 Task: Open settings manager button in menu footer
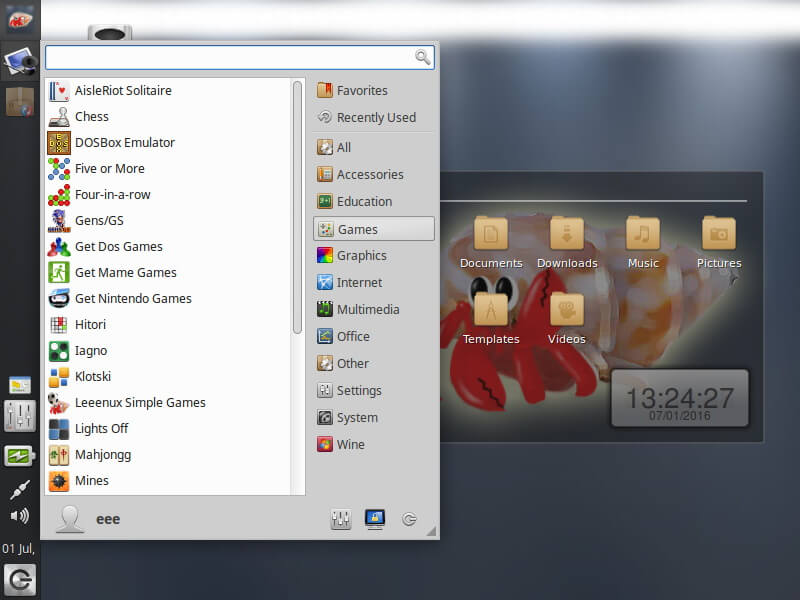(341, 519)
